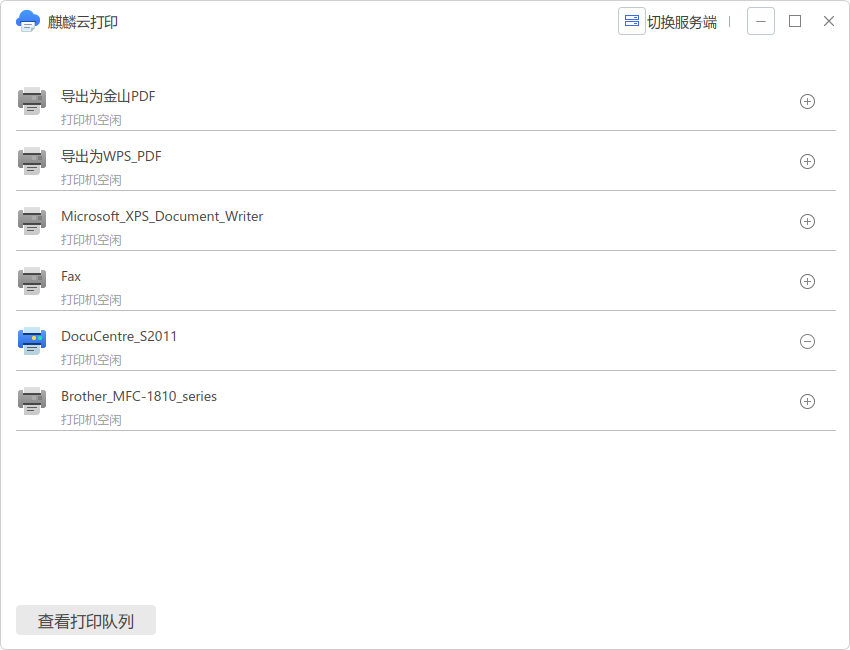Add the 导出为金山PDF printer with plus icon
The image size is (850, 650).
(807, 101)
